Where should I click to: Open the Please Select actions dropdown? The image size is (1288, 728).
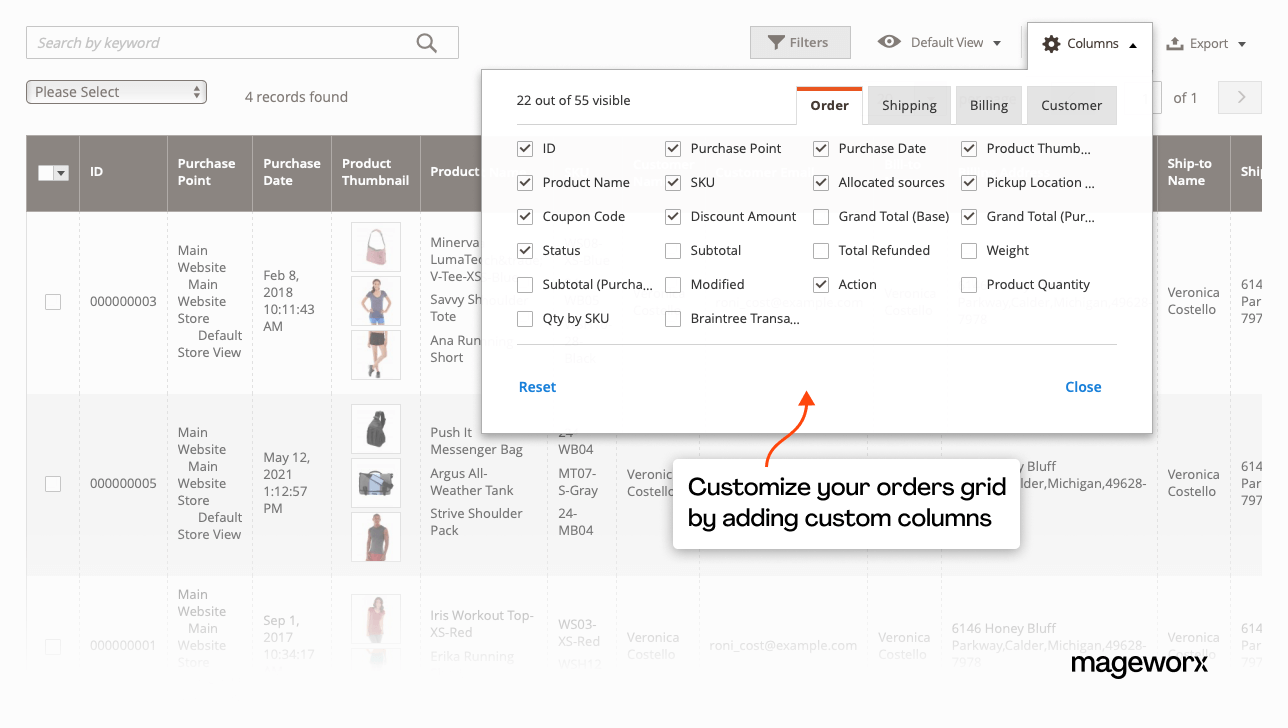(116, 91)
